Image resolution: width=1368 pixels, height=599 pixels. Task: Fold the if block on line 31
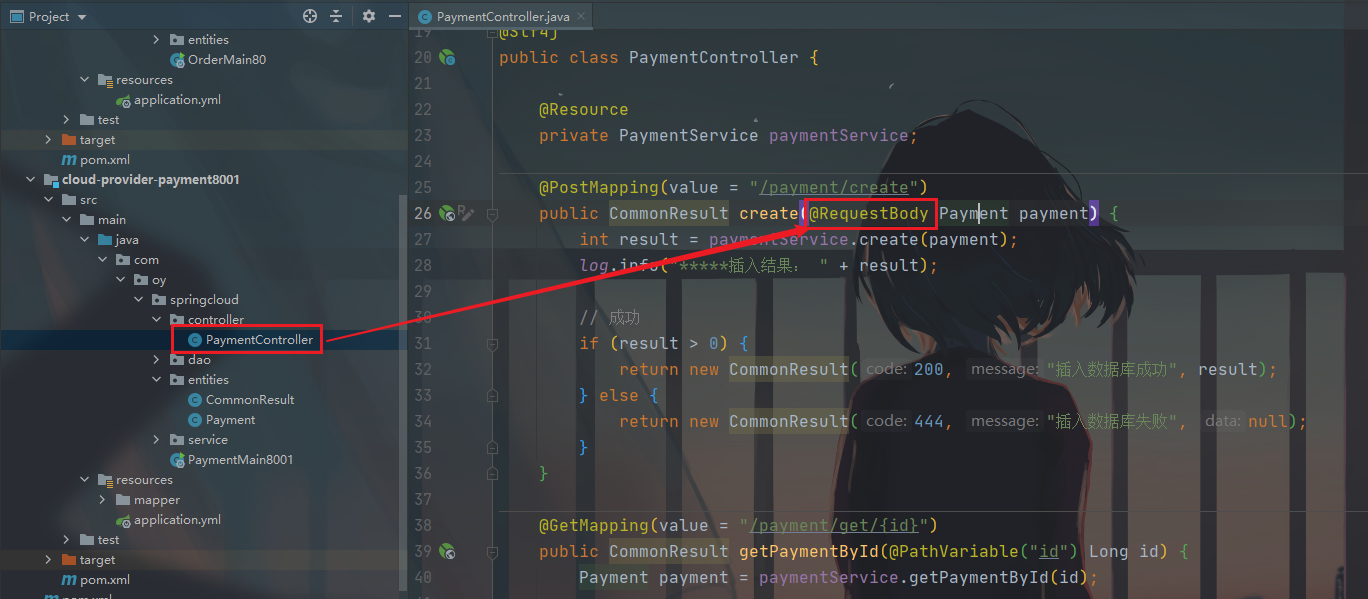[492, 343]
